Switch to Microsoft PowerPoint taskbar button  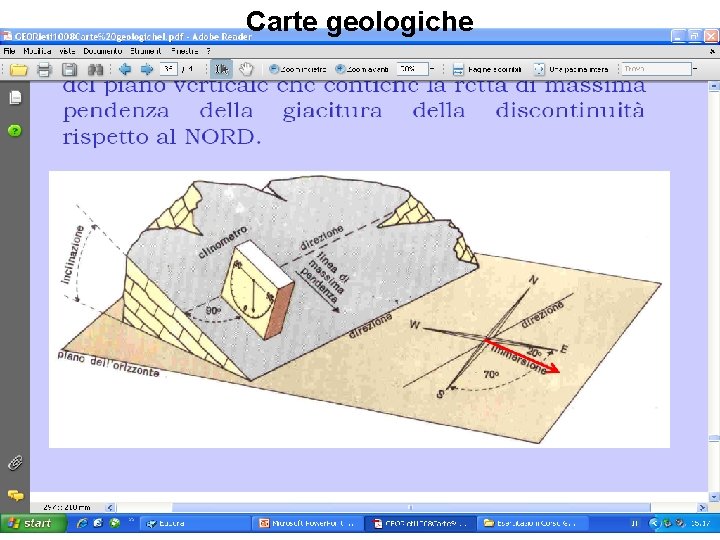click(307, 523)
